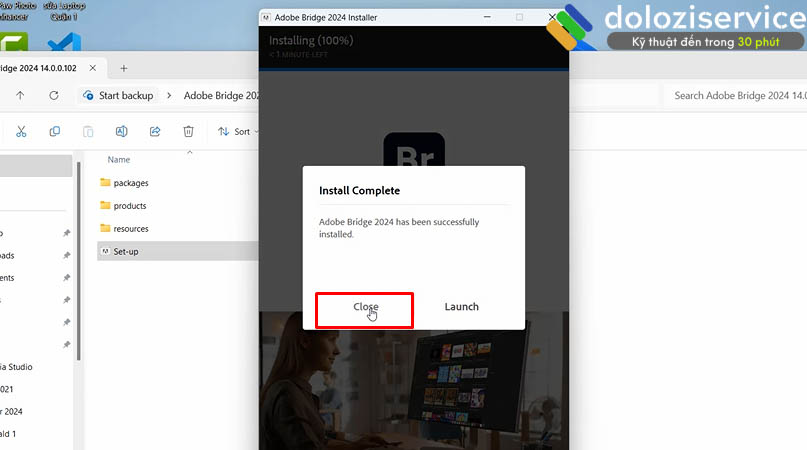The image size is (807, 450).
Task: Expand the breadcrumb chevron after Start backup
Action: [x=169, y=95]
